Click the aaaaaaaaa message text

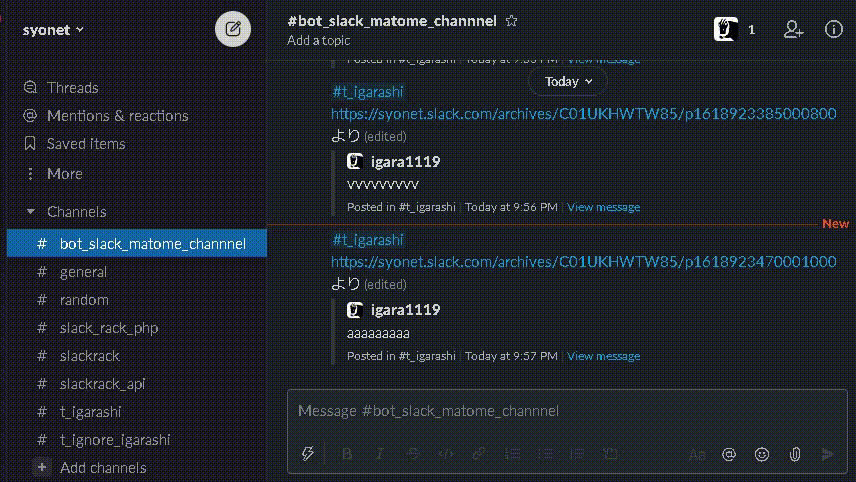point(378,333)
